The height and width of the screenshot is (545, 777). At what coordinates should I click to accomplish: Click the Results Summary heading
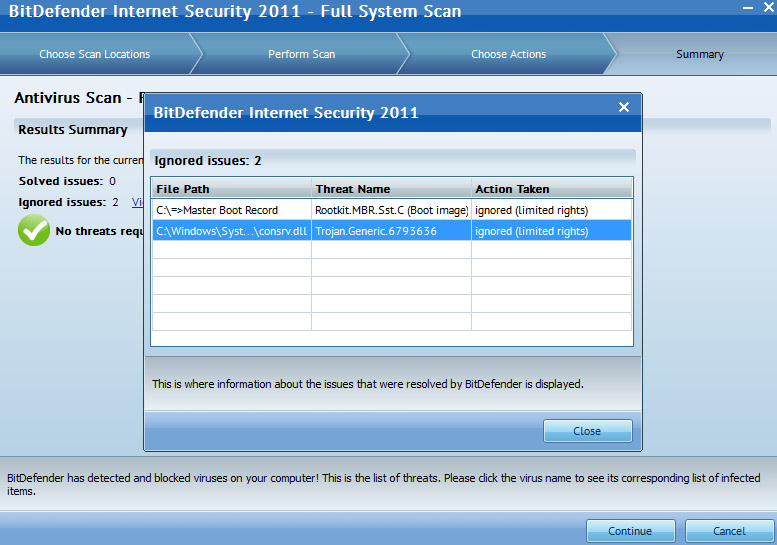coord(73,130)
